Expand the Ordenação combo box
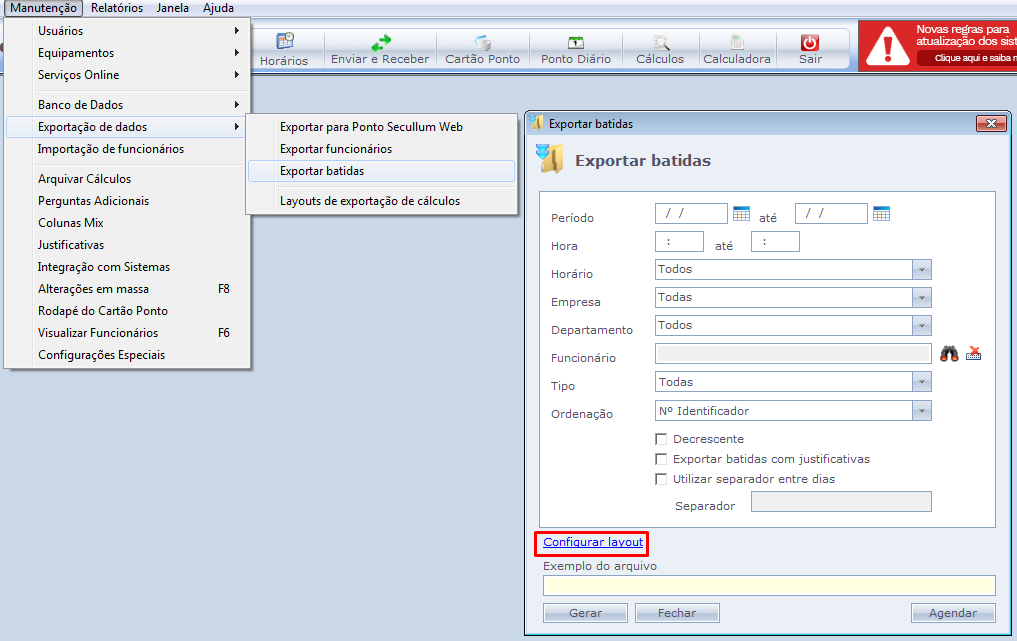 pos(922,411)
